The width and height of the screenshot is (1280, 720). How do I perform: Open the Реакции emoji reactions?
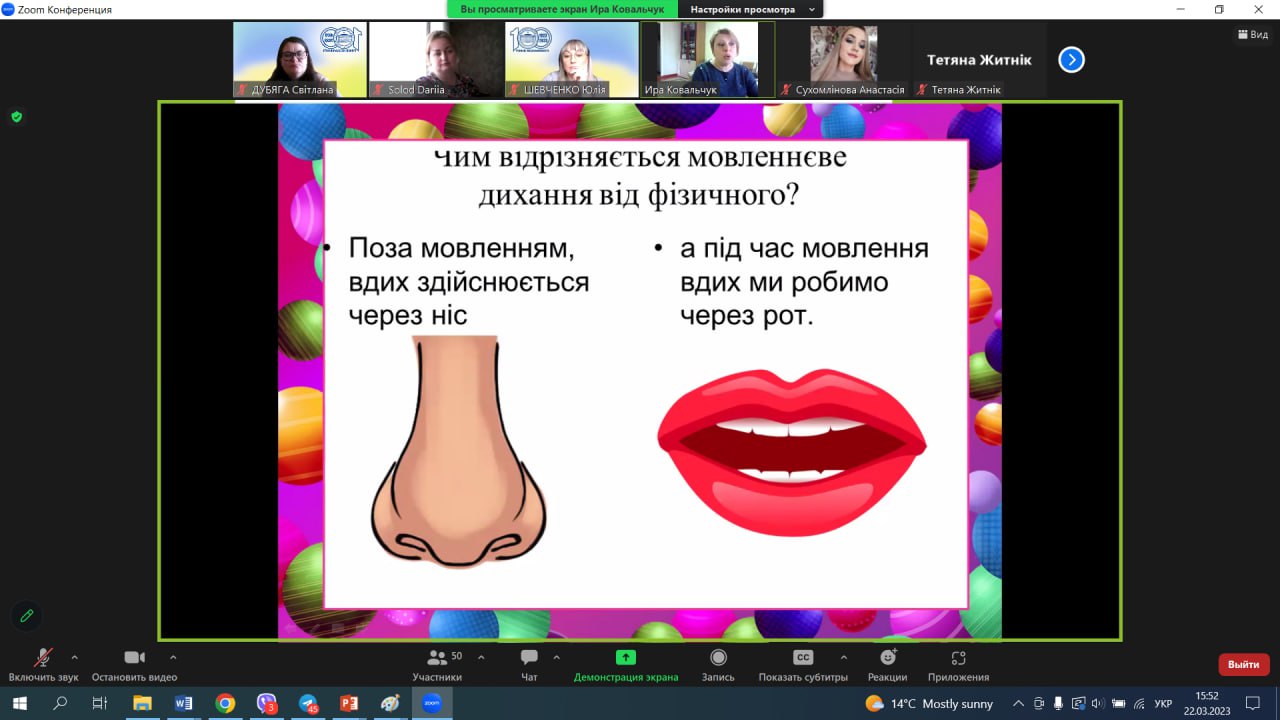887,658
